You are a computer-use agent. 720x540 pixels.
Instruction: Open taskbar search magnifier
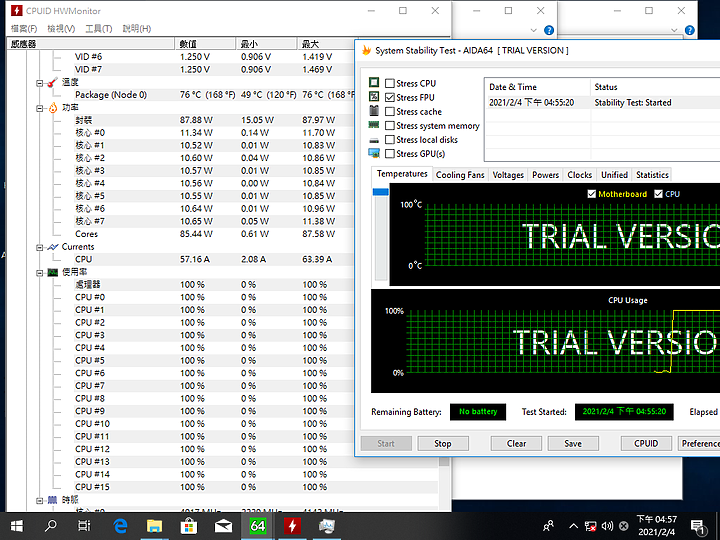pos(51,526)
